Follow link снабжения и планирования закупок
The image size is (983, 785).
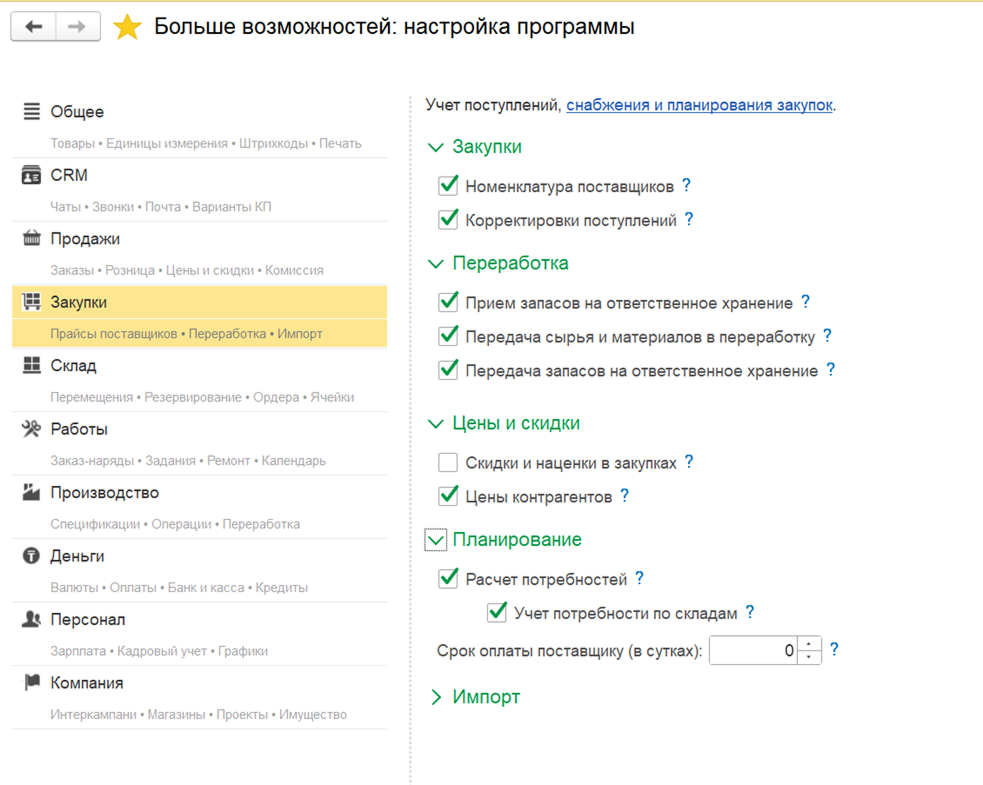coord(700,105)
